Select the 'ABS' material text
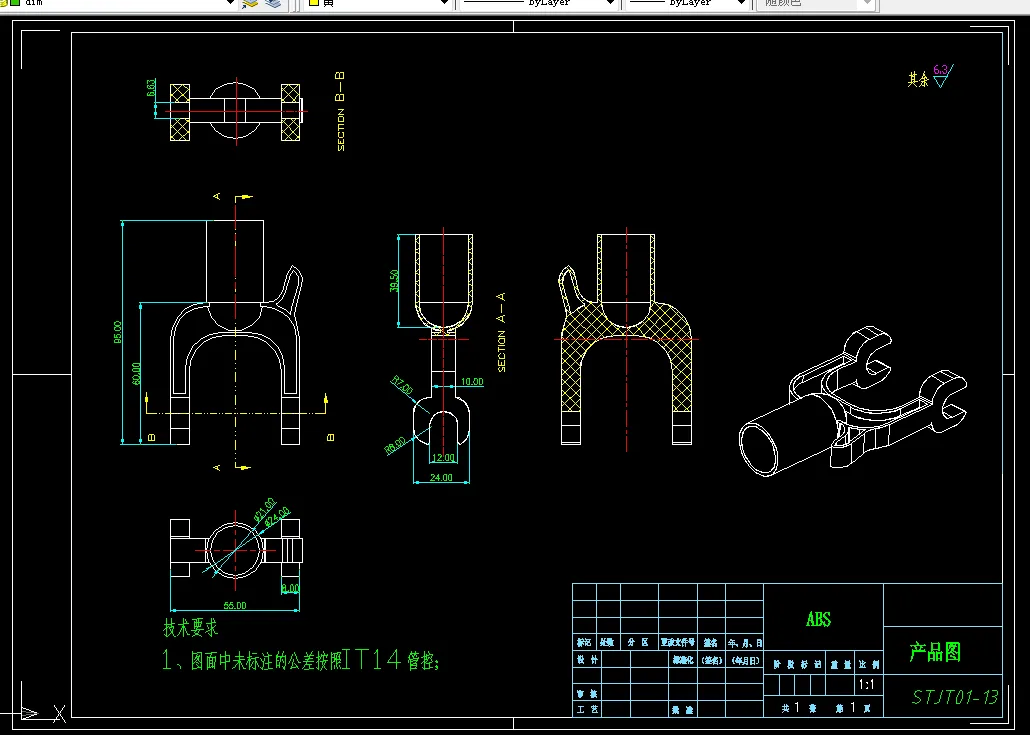The image size is (1030, 735). coord(818,619)
